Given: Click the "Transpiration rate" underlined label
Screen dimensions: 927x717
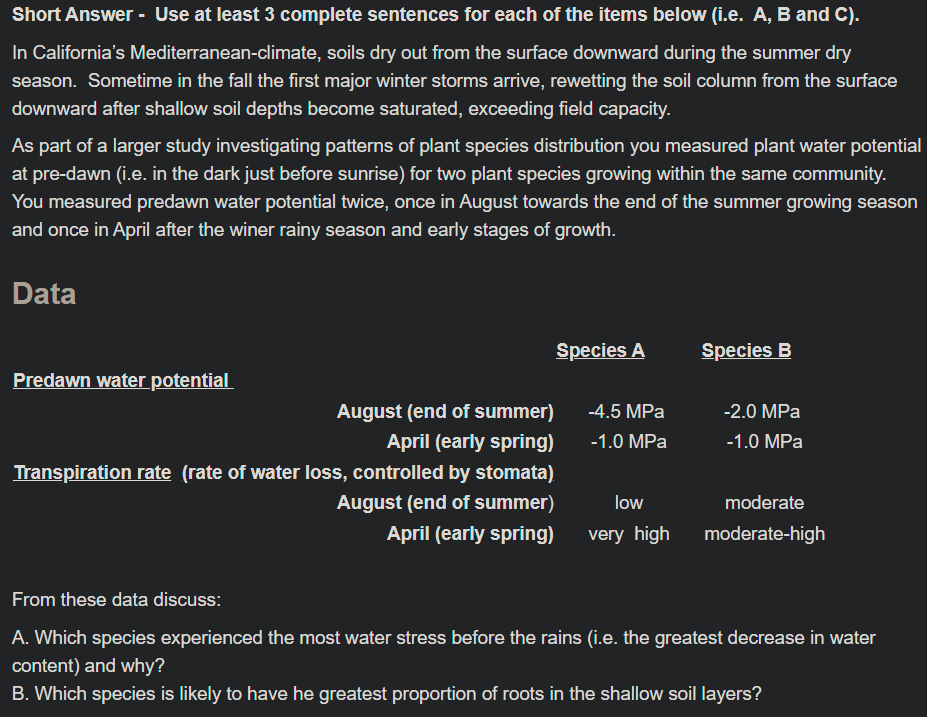Looking at the screenshot, I should point(92,472).
